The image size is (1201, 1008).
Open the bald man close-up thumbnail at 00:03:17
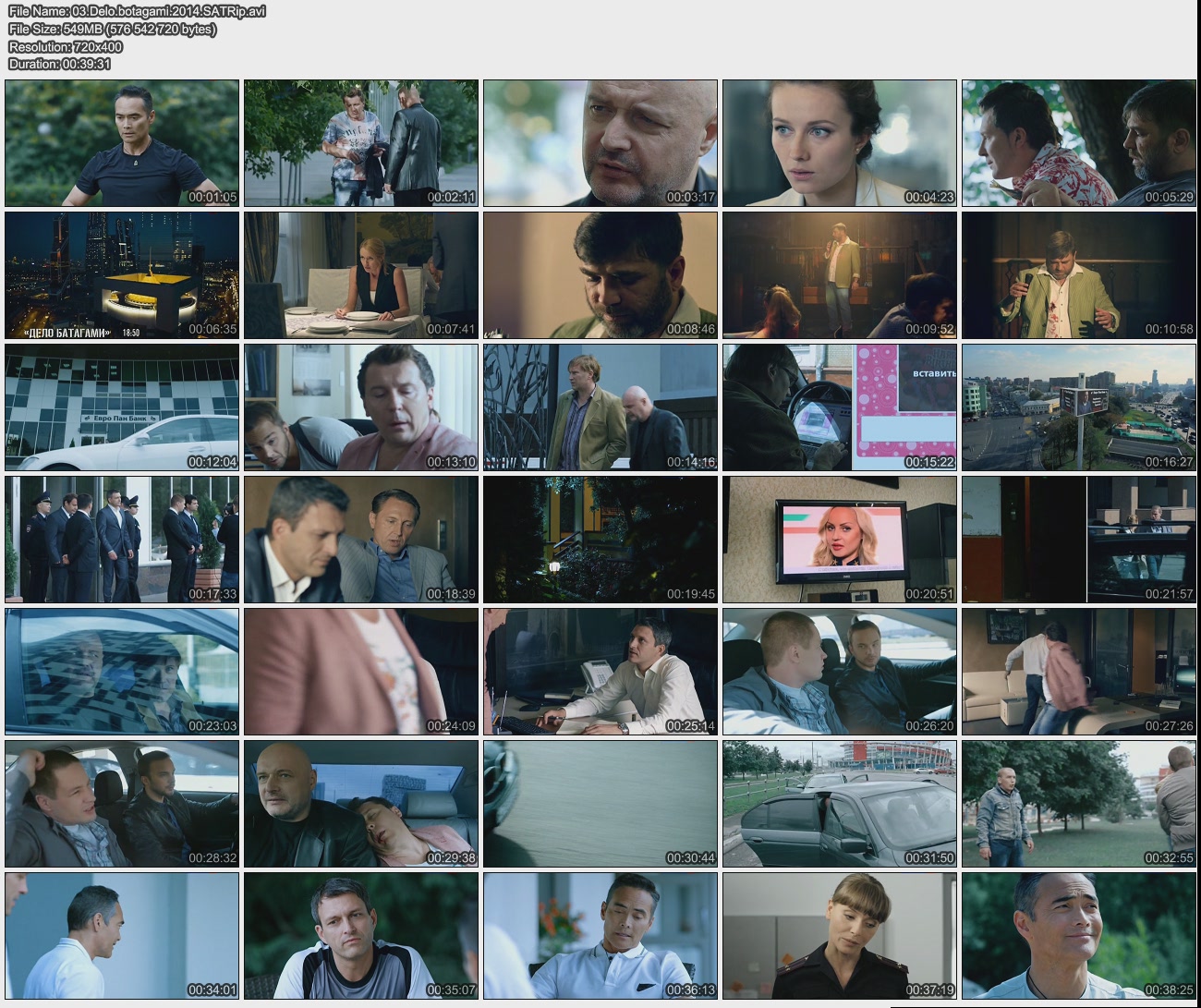point(600,142)
